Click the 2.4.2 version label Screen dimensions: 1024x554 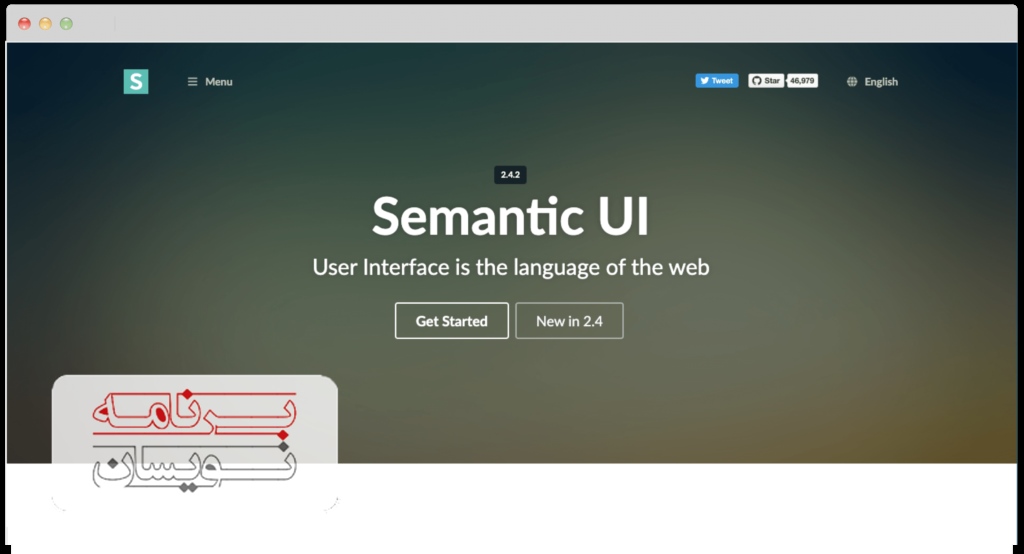pyautogui.click(x=511, y=175)
